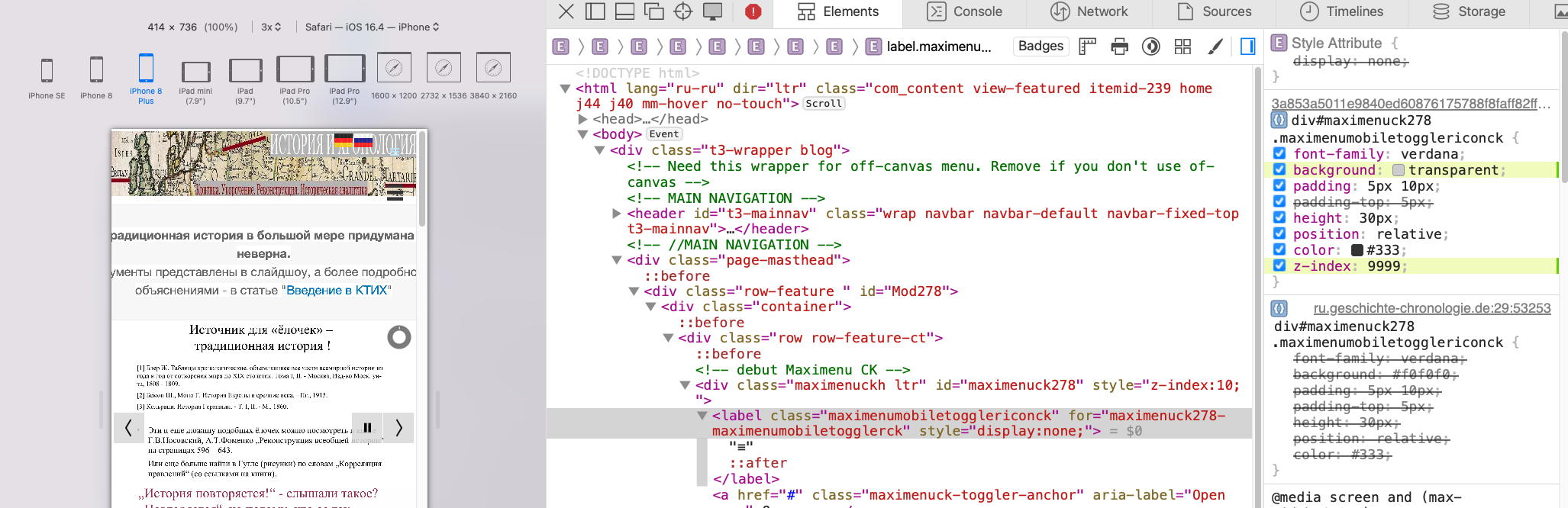The height and width of the screenshot is (508, 1568).
Task: Click the Badges button
Action: coord(1040,47)
